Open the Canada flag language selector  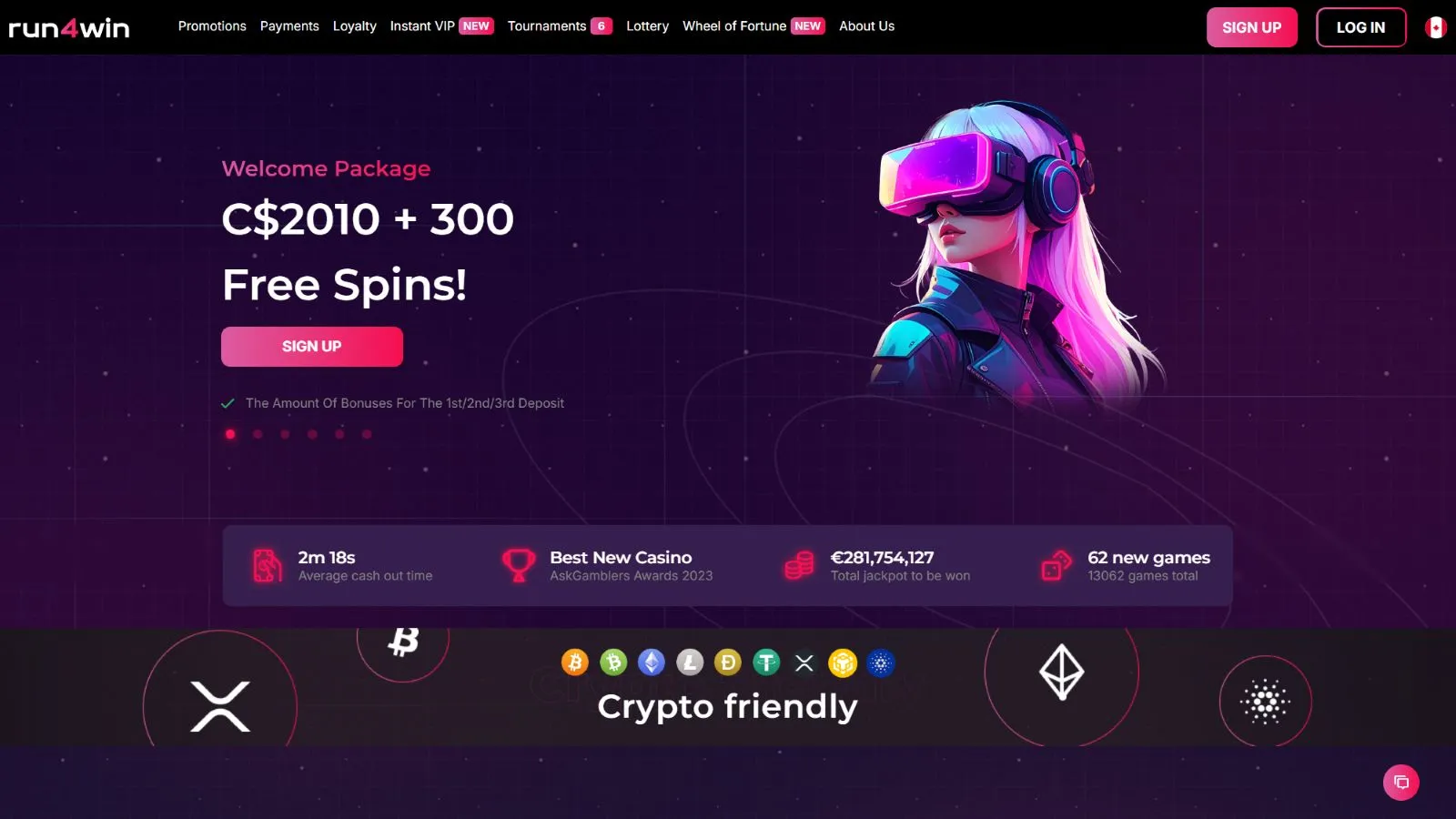click(1436, 27)
